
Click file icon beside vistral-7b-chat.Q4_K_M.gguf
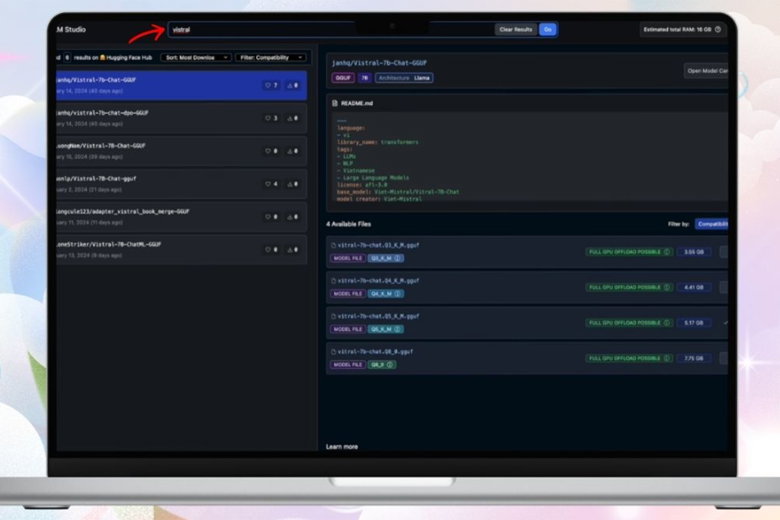333,281
